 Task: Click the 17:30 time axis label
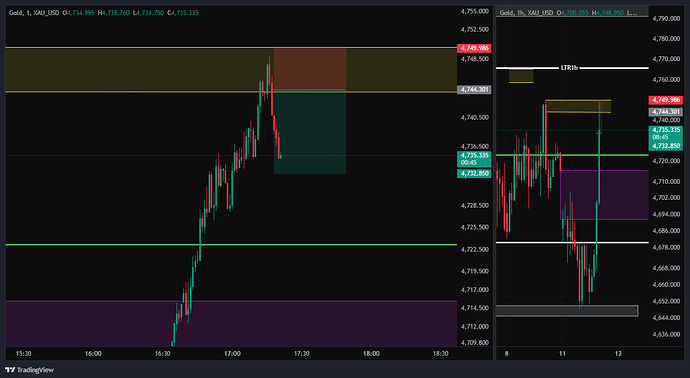tap(301, 353)
